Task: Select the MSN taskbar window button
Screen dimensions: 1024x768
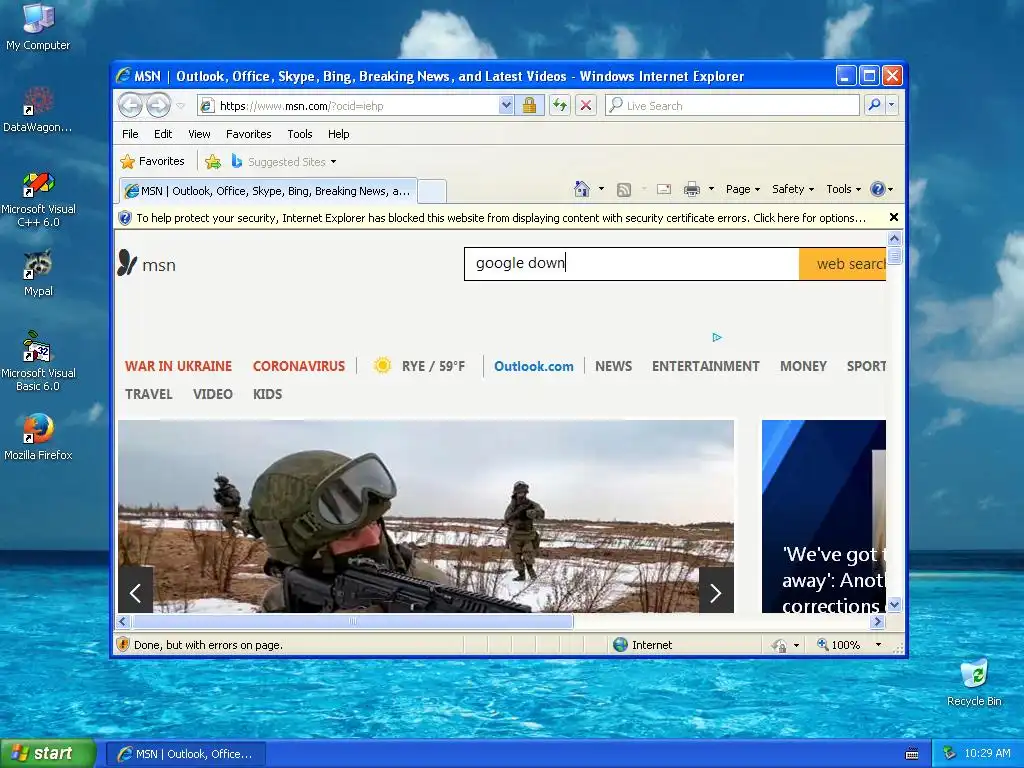Action: pyautogui.click(x=185, y=754)
